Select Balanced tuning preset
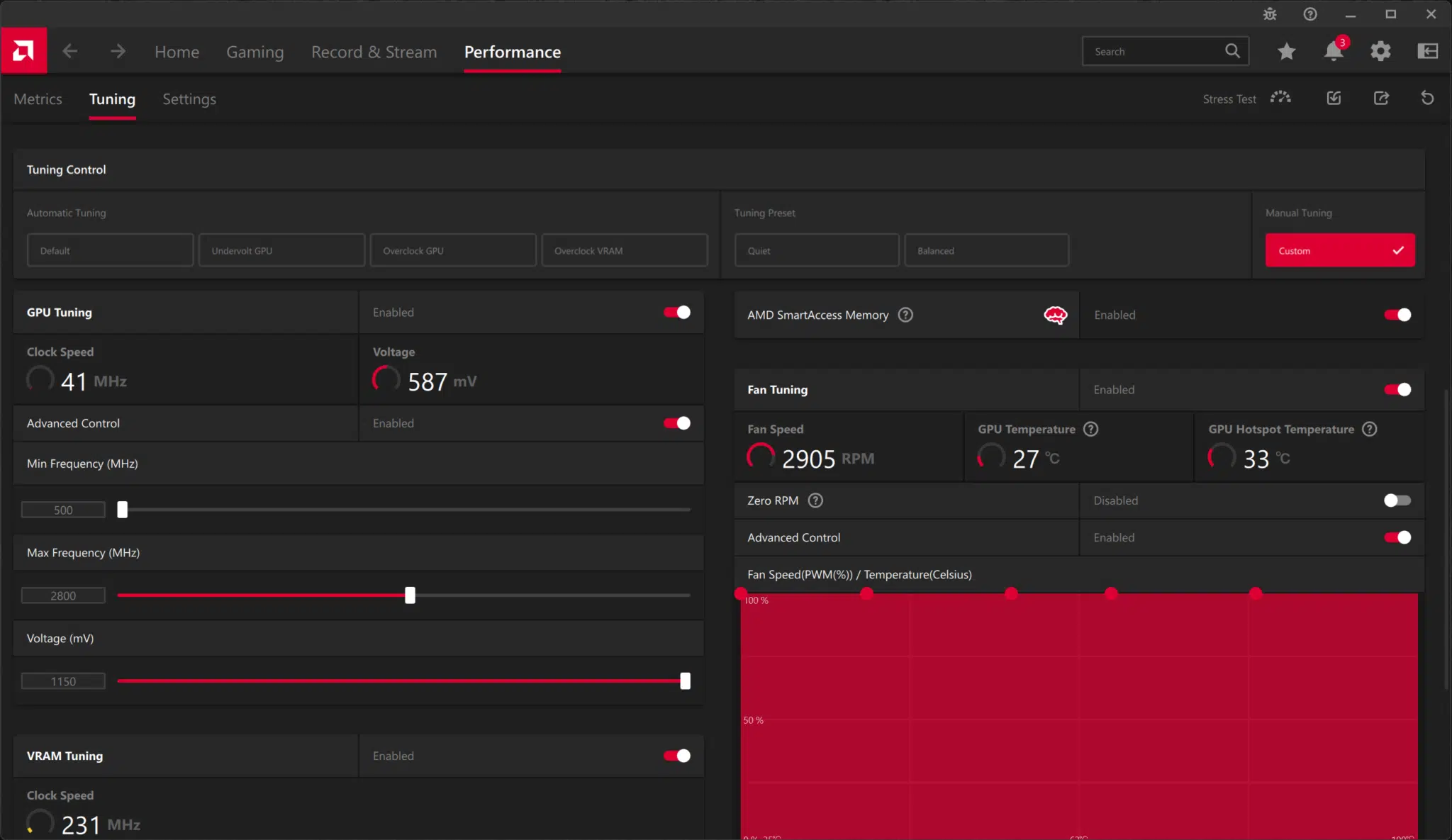This screenshot has height=840, width=1452. click(x=986, y=250)
